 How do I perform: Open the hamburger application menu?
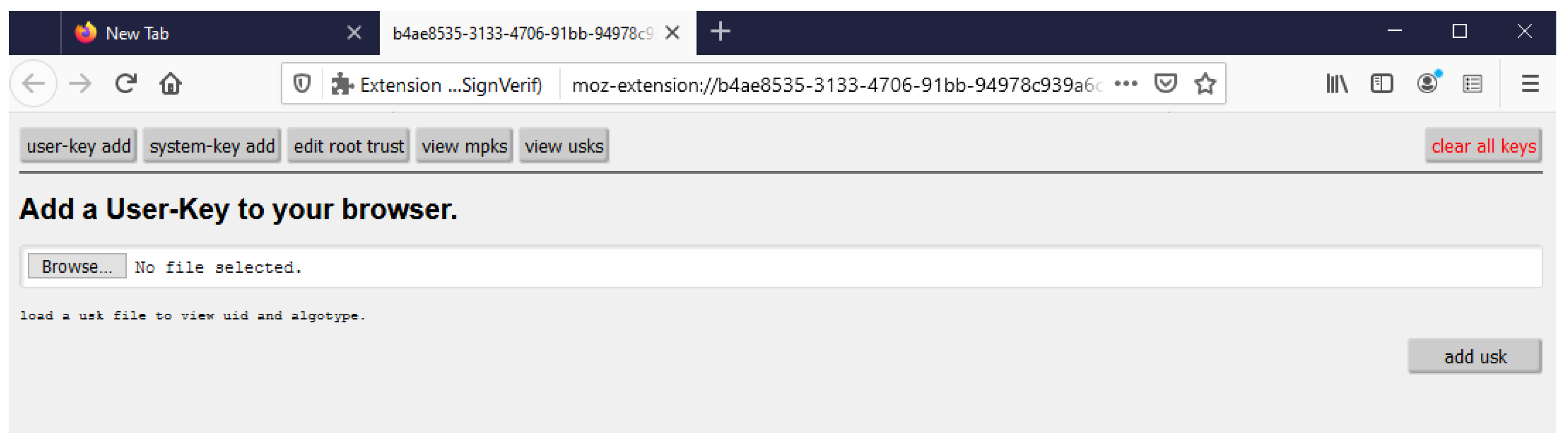[x=1529, y=84]
